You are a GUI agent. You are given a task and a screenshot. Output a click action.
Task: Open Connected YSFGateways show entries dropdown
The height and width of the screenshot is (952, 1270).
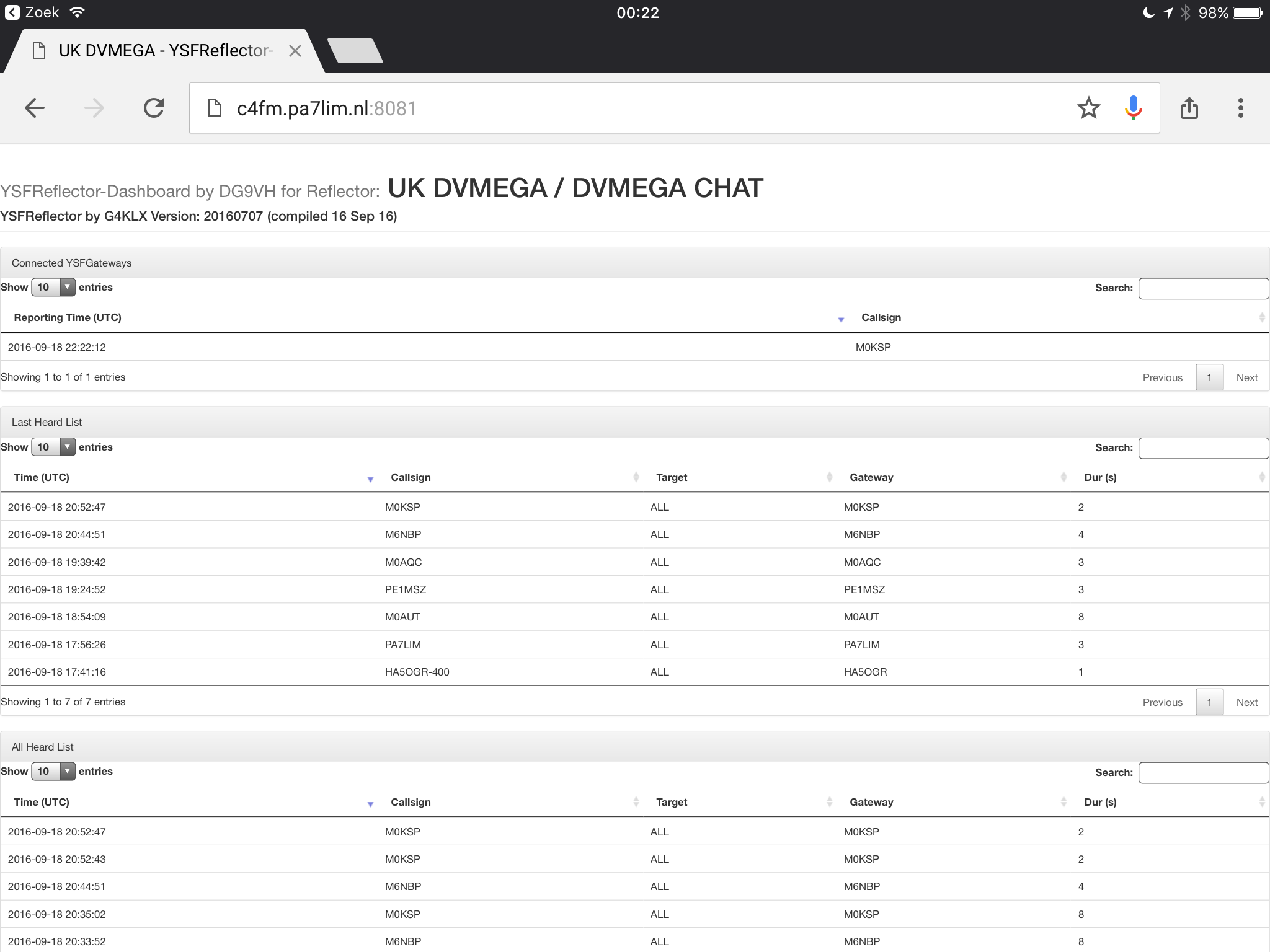53,287
